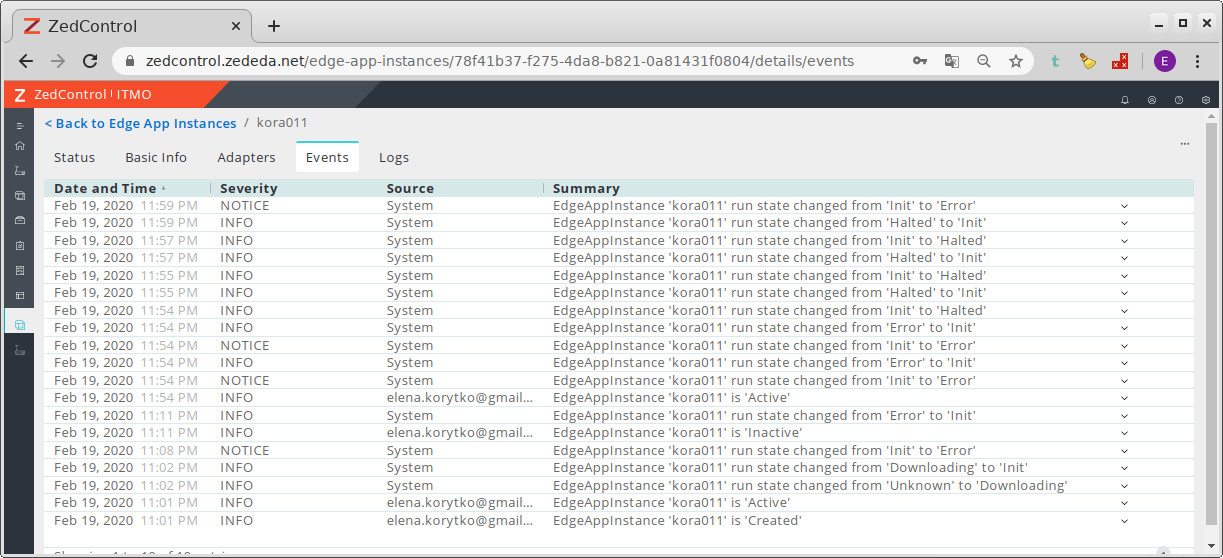Open the three-dot more actions menu

1184,144
